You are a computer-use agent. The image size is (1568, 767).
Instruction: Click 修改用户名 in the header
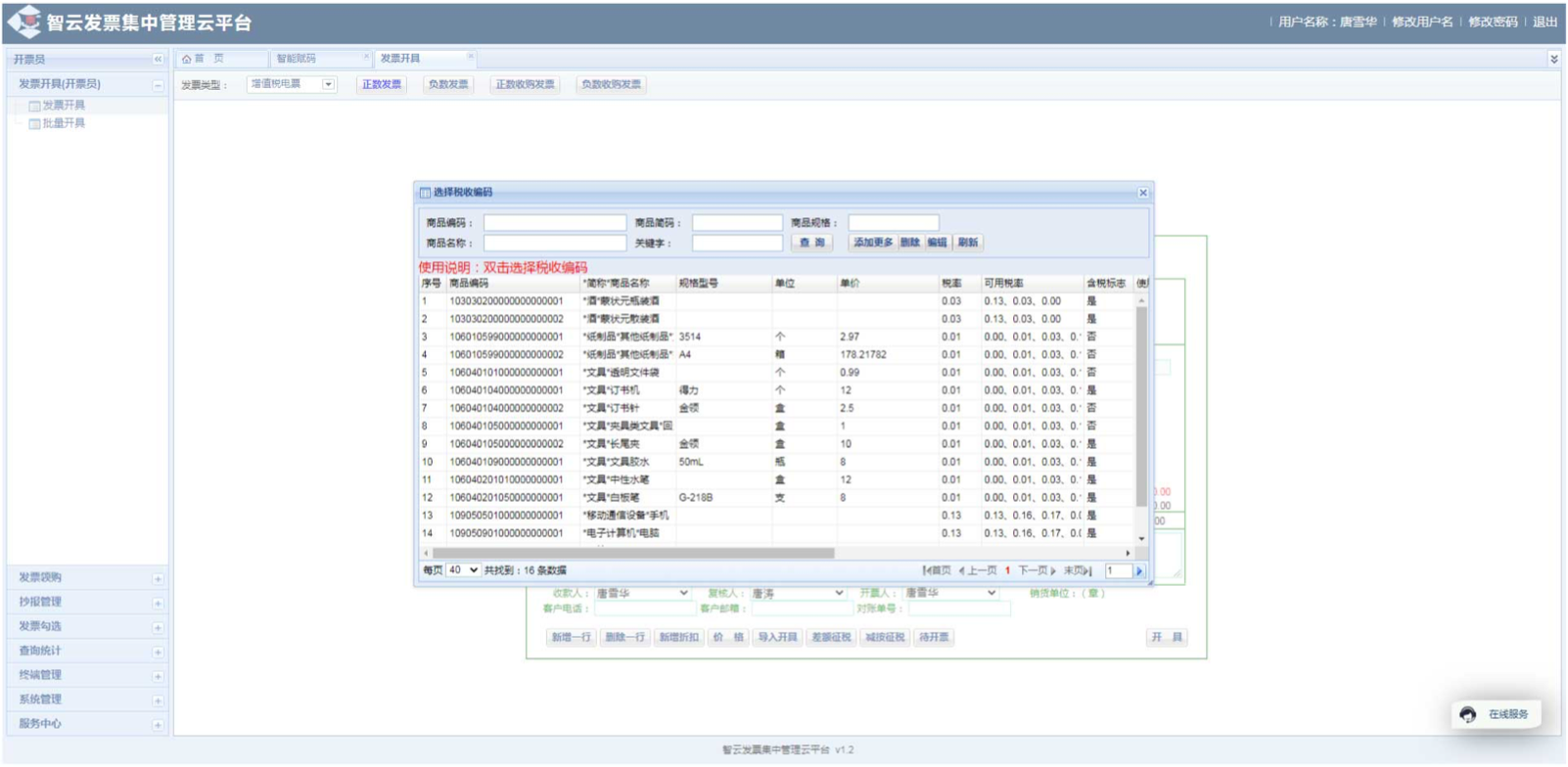click(1422, 22)
